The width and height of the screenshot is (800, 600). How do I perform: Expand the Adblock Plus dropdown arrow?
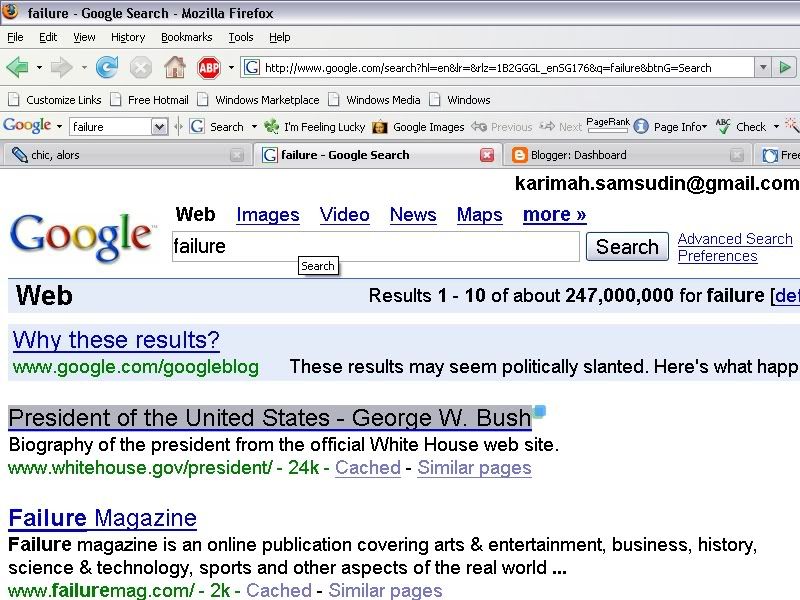click(x=231, y=68)
